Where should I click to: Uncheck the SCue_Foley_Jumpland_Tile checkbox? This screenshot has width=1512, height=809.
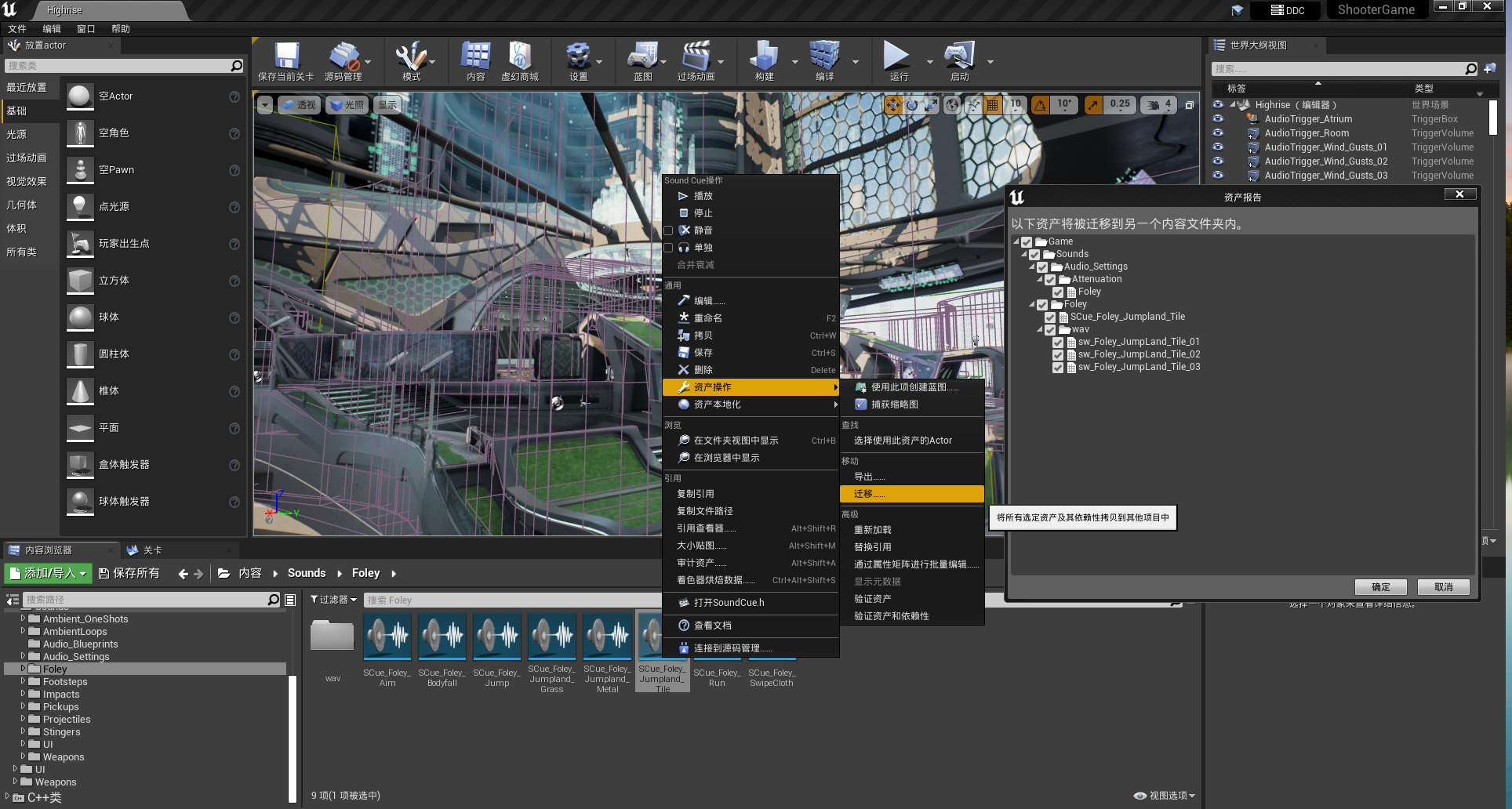click(1050, 317)
